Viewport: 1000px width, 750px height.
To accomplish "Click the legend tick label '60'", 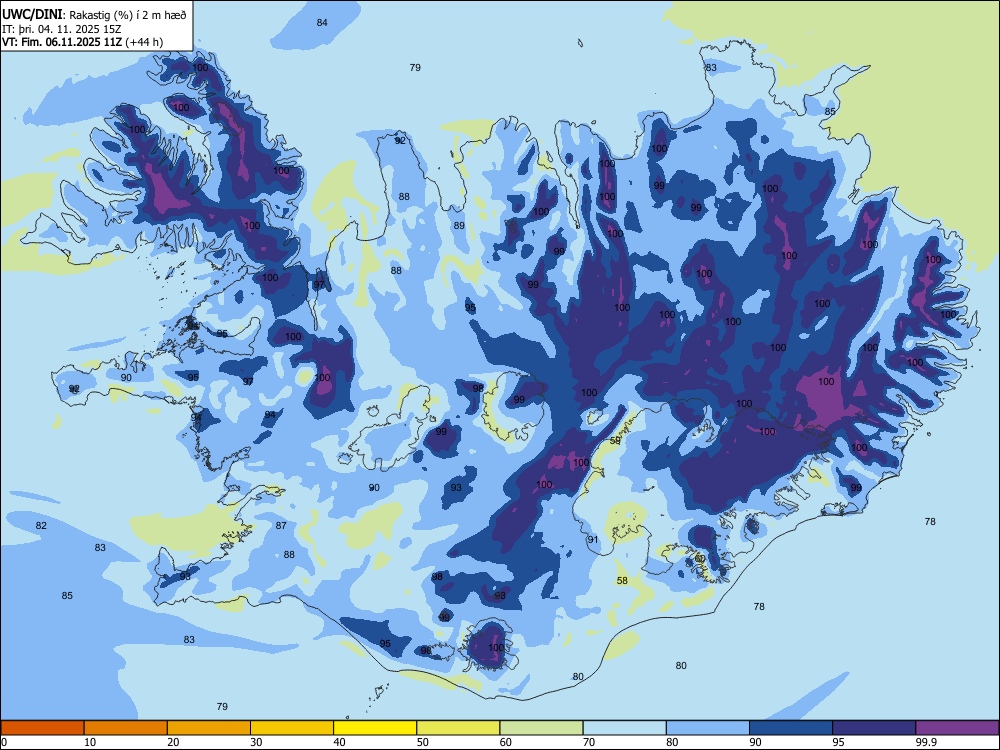I will click(506, 742).
